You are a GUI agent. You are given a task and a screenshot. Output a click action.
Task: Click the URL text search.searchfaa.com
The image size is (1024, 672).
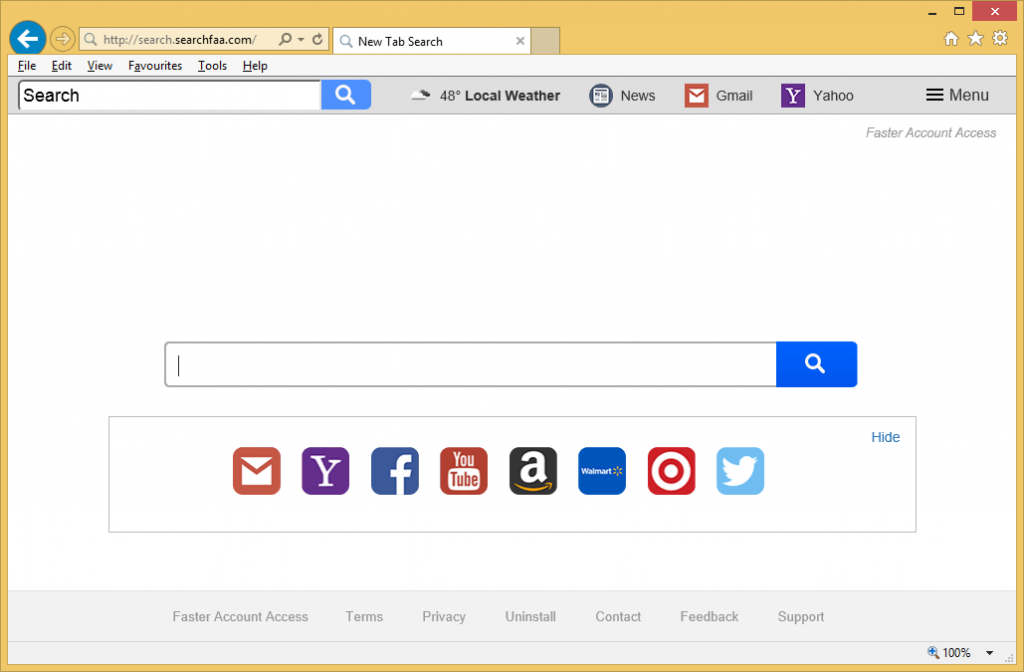click(x=180, y=40)
